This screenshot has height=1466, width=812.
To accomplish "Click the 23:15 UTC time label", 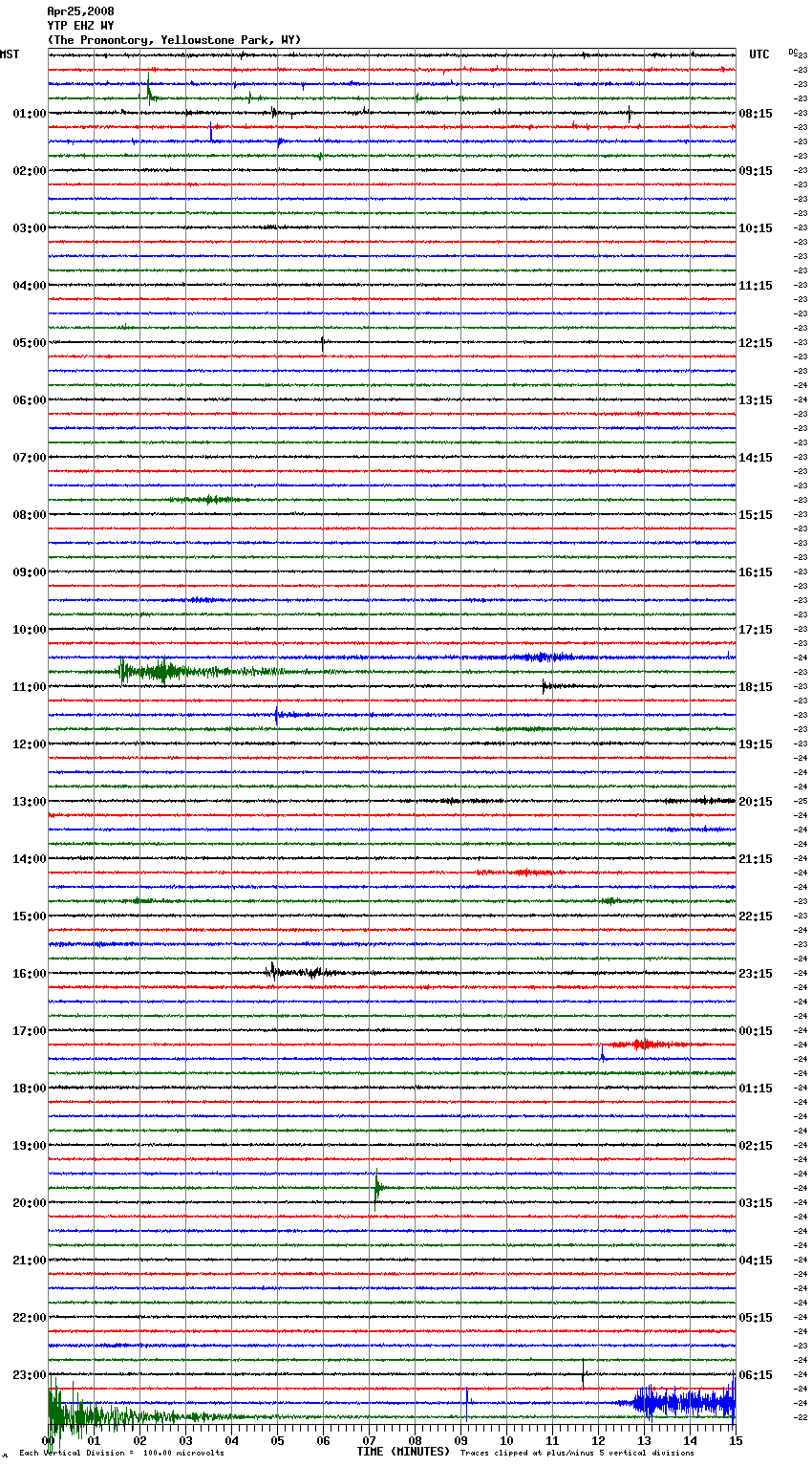I will (756, 974).
